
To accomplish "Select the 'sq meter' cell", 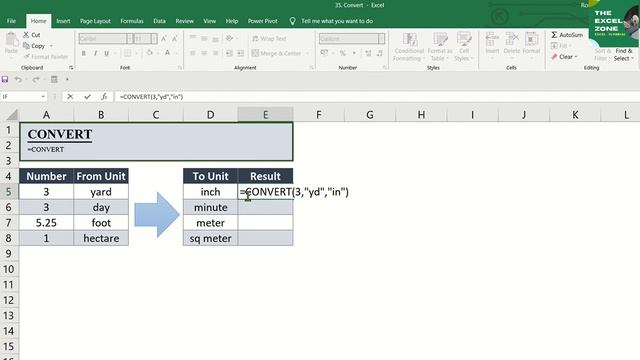I will (x=211, y=238).
